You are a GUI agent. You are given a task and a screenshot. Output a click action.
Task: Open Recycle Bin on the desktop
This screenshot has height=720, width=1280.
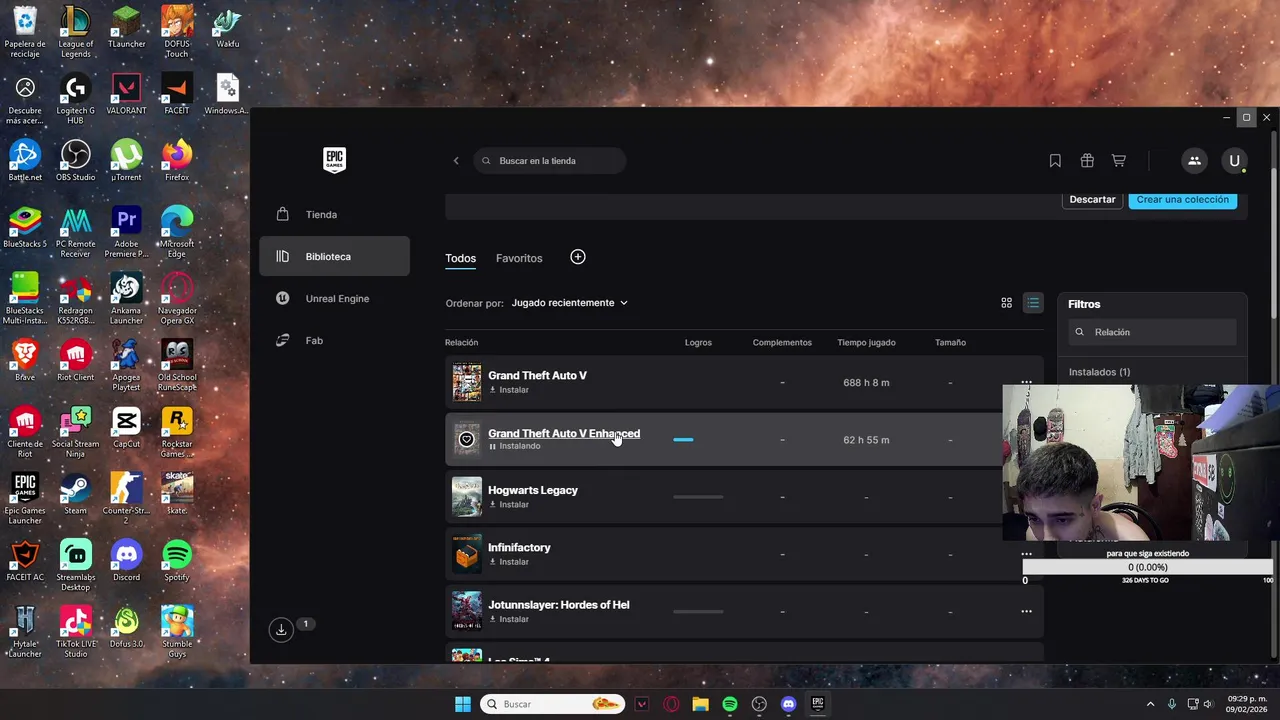click(25, 30)
